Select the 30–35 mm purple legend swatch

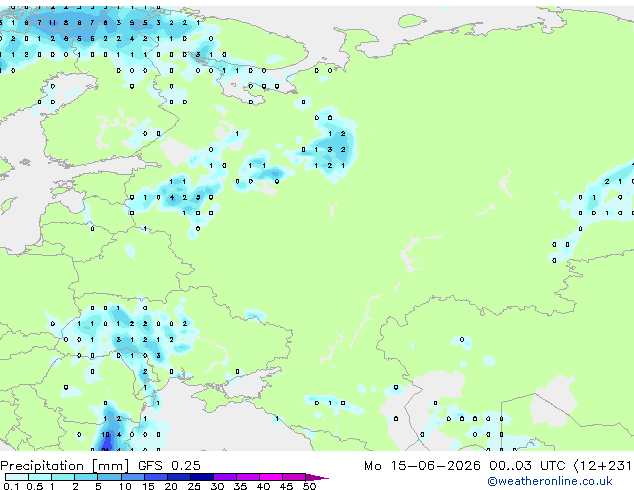point(224,477)
